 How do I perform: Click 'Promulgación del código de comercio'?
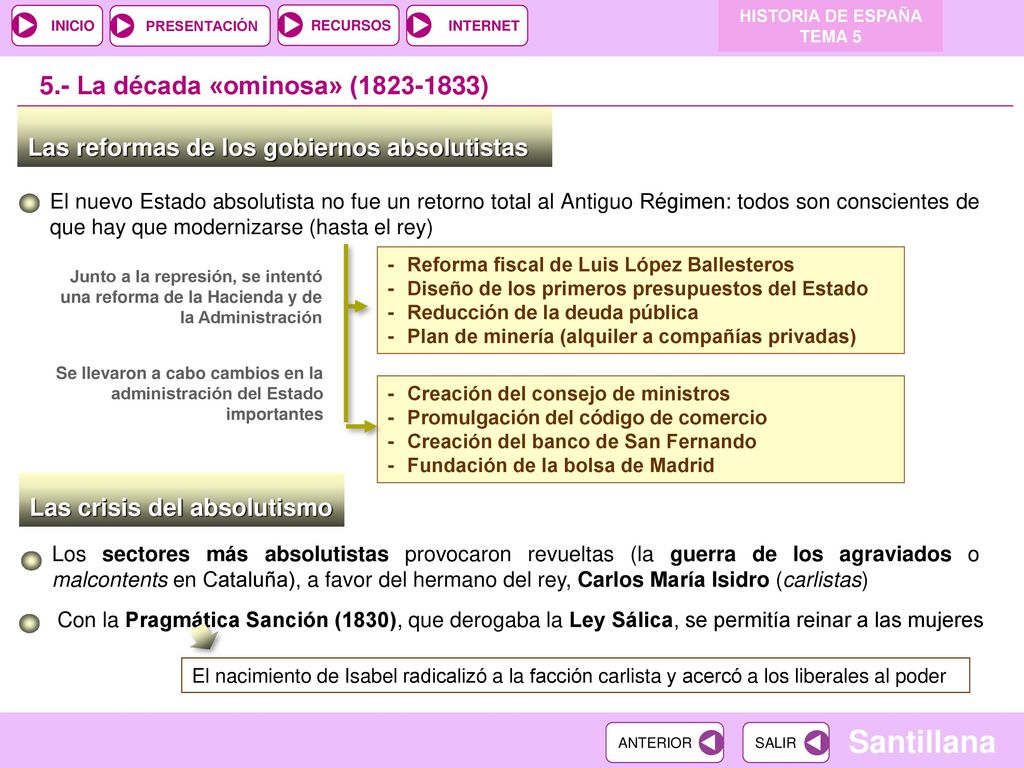tap(587, 417)
